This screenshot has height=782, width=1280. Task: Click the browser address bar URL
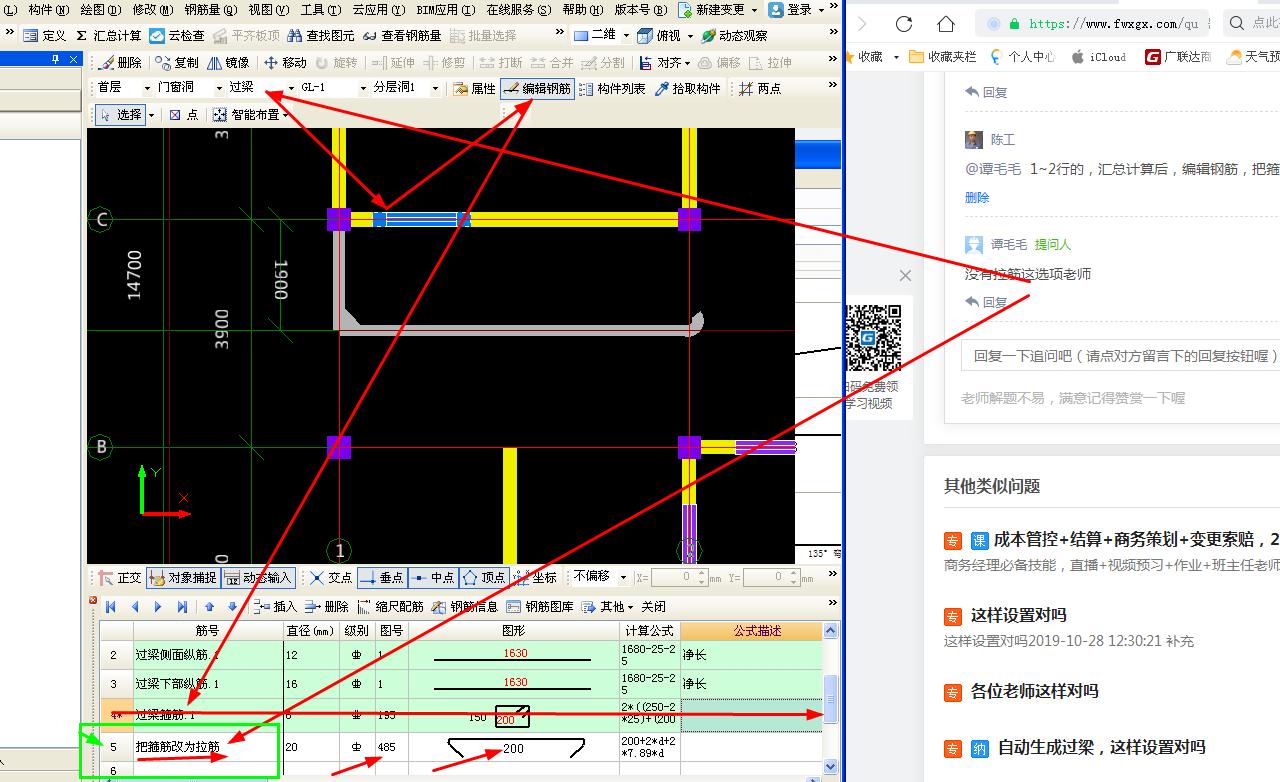click(x=1113, y=23)
